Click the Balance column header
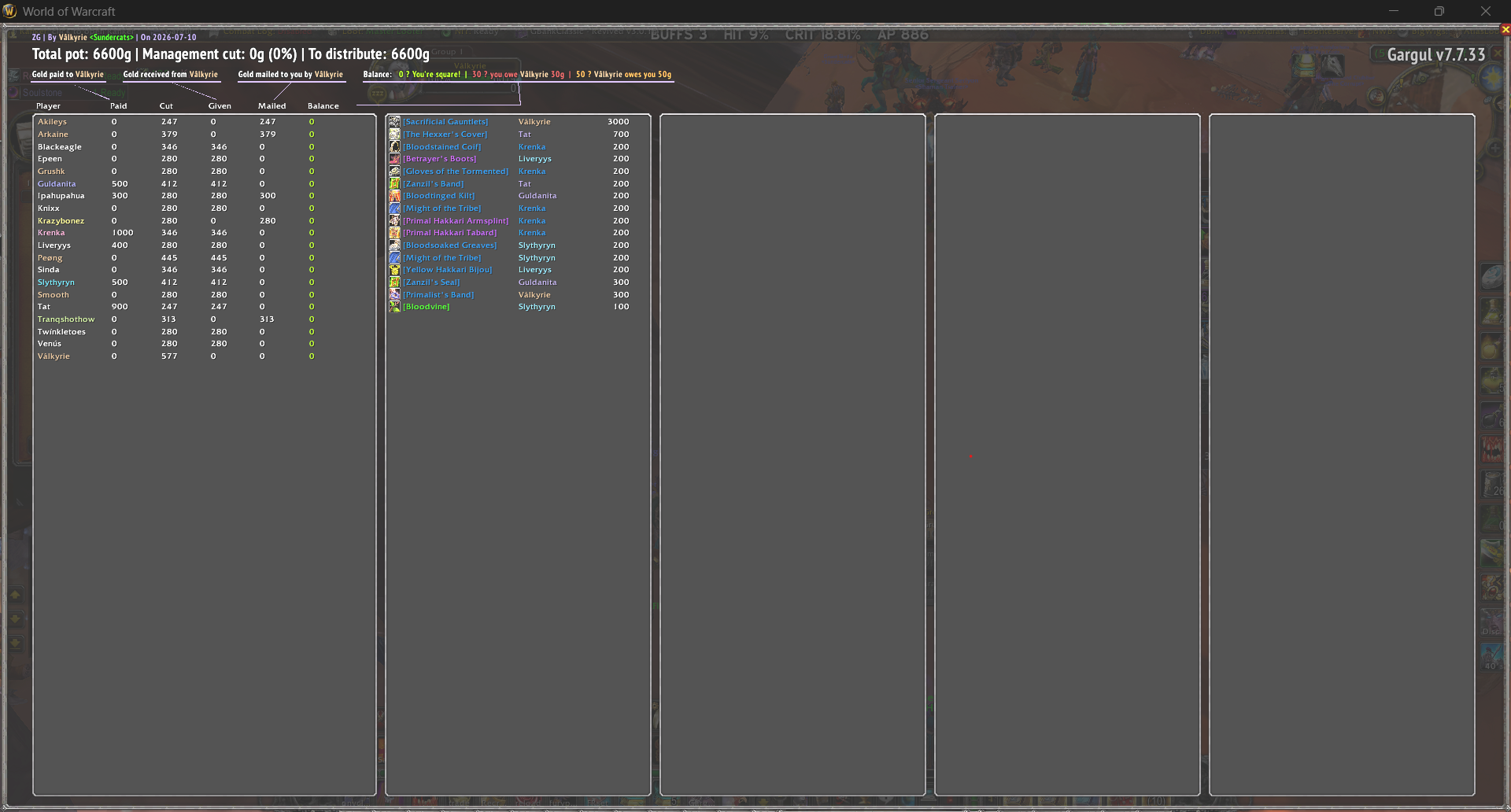The width and height of the screenshot is (1511, 812). [x=323, y=106]
